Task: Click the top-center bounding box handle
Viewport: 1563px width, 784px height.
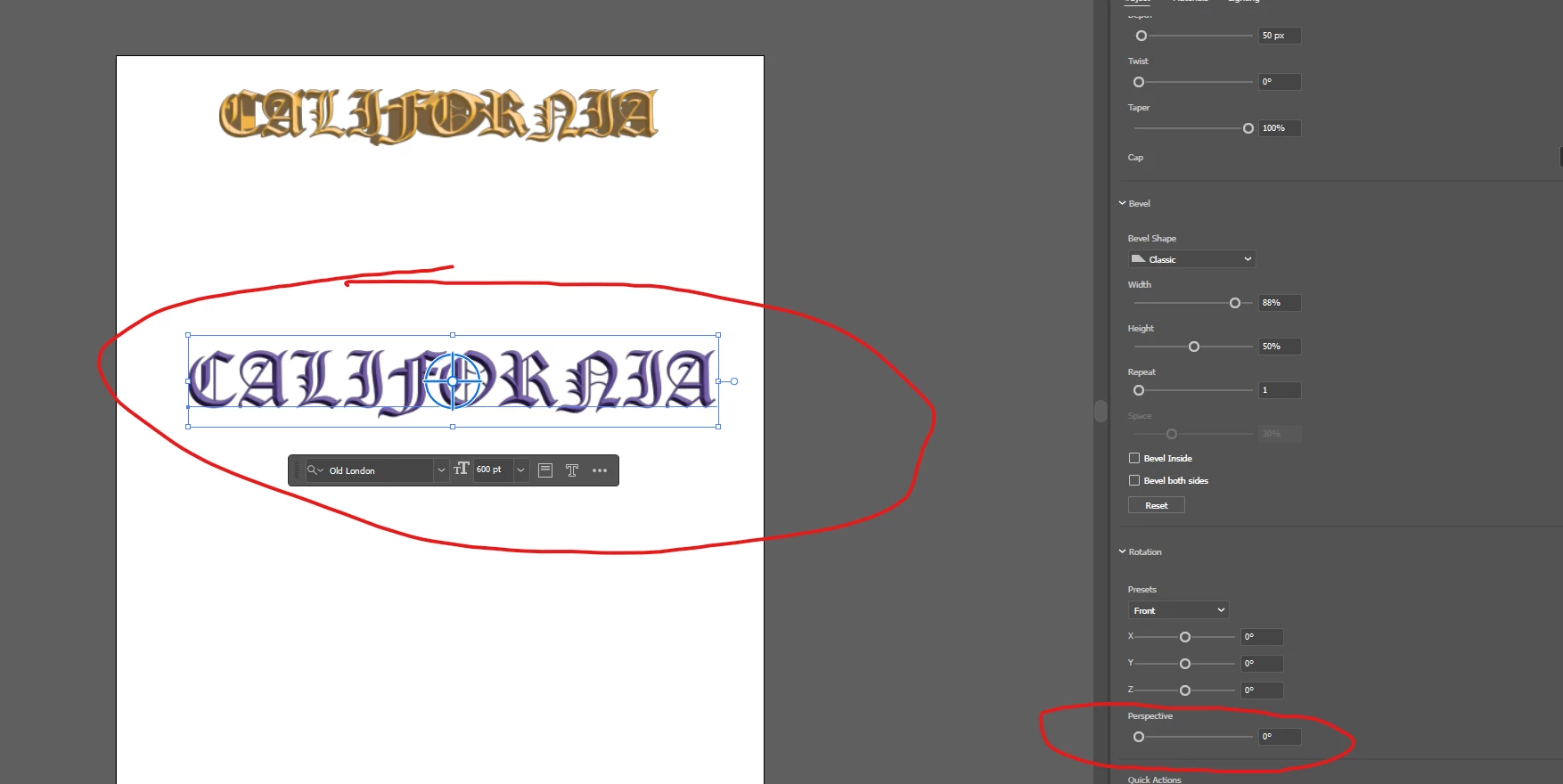Action: [453, 335]
